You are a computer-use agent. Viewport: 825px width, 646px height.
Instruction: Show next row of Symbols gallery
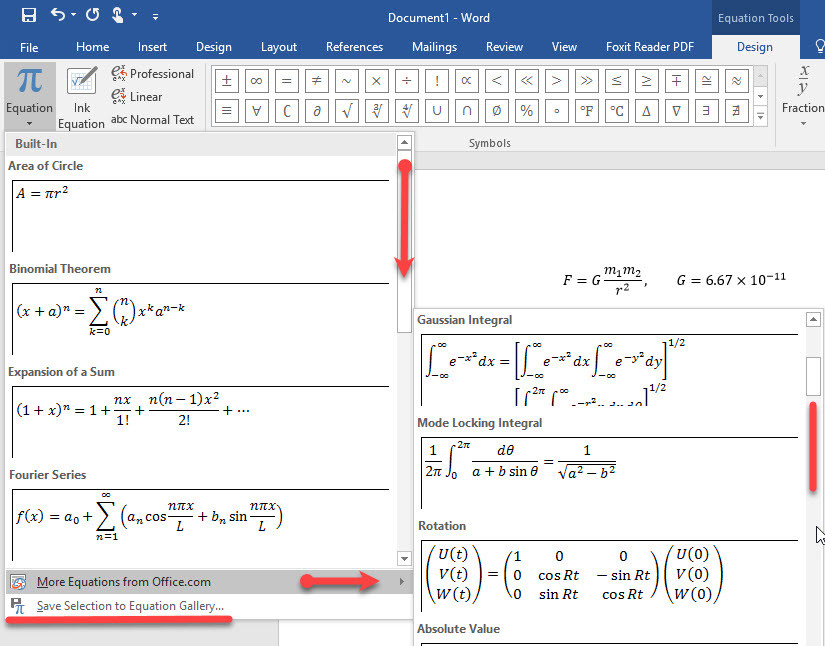(x=760, y=97)
